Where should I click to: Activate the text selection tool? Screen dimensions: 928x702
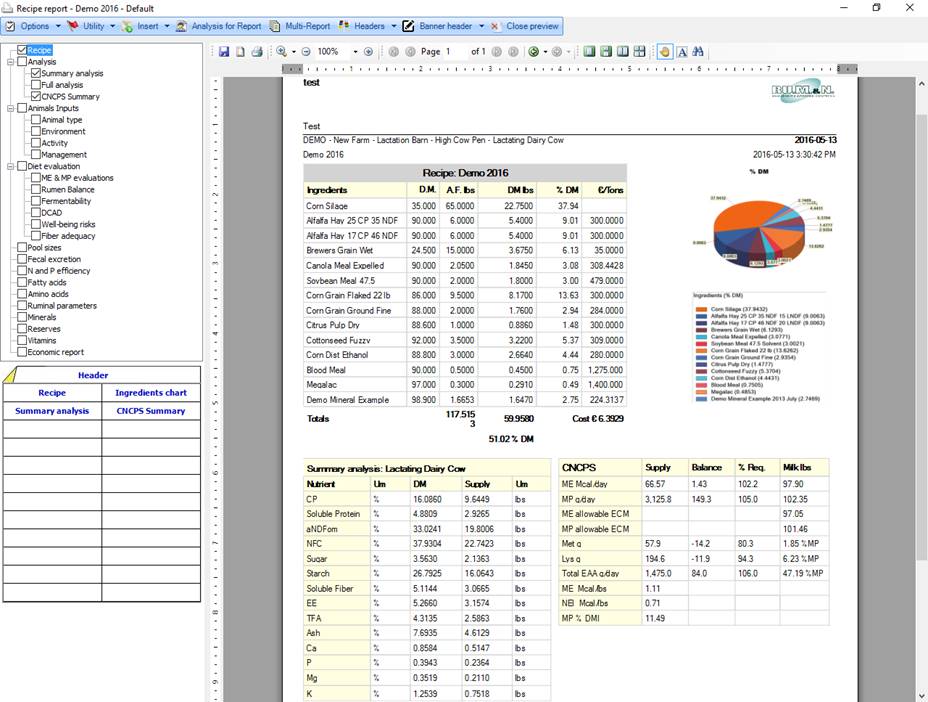pos(682,51)
